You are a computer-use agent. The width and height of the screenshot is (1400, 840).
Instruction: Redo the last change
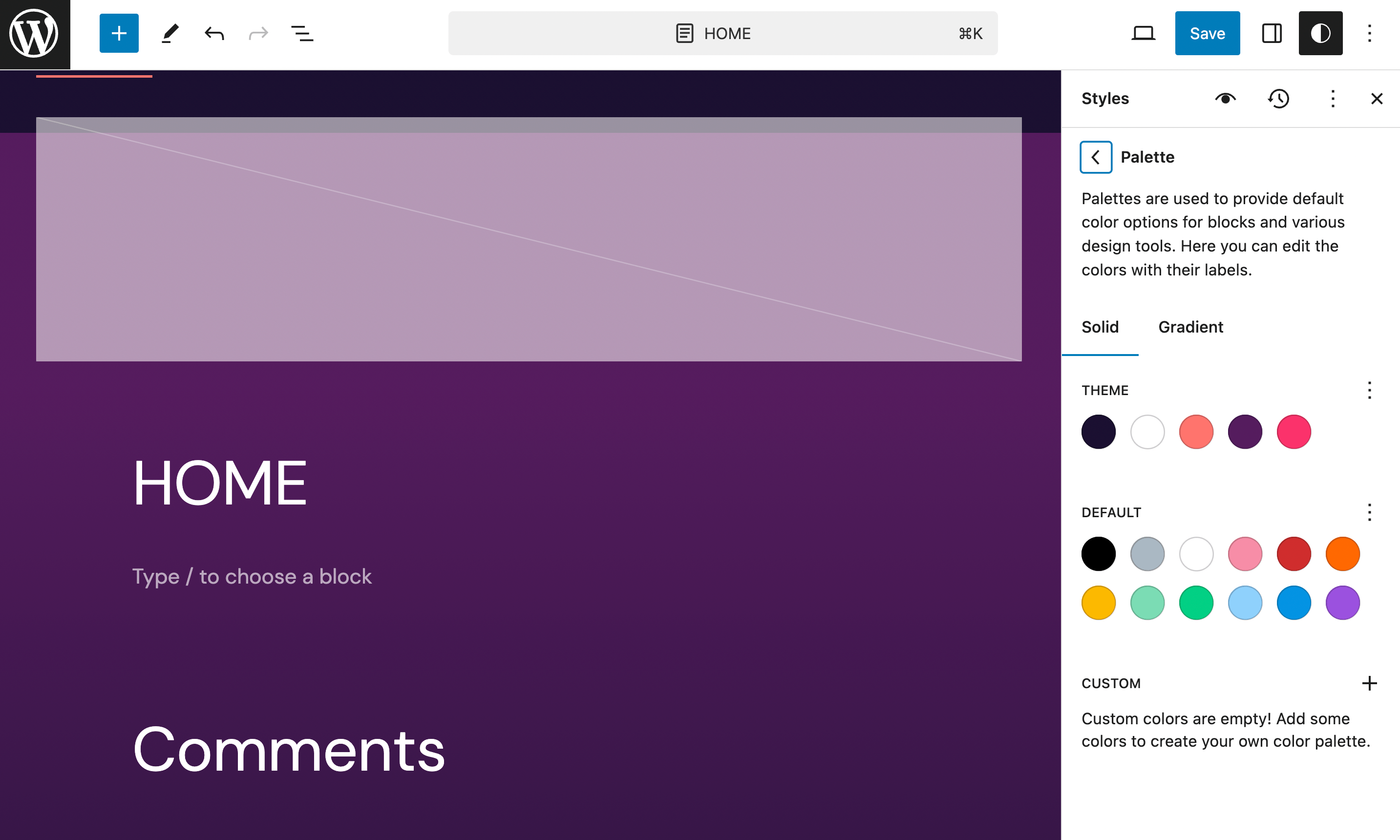click(x=258, y=33)
